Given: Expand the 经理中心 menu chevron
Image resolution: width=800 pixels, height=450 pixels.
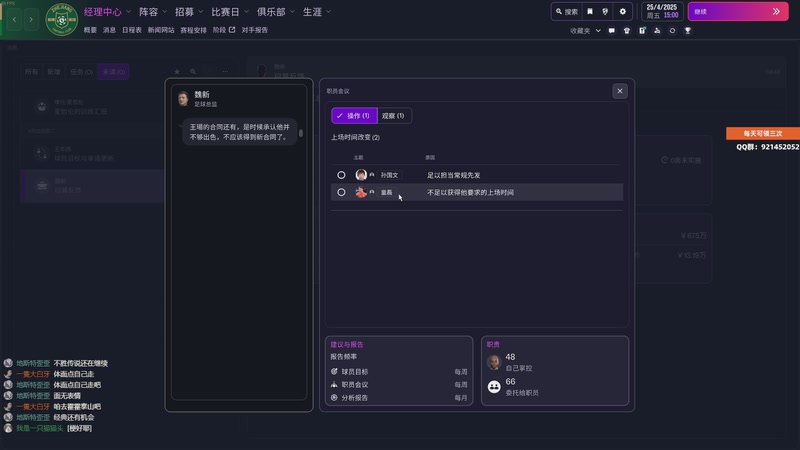Looking at the screenshot, I should (129, 12).
